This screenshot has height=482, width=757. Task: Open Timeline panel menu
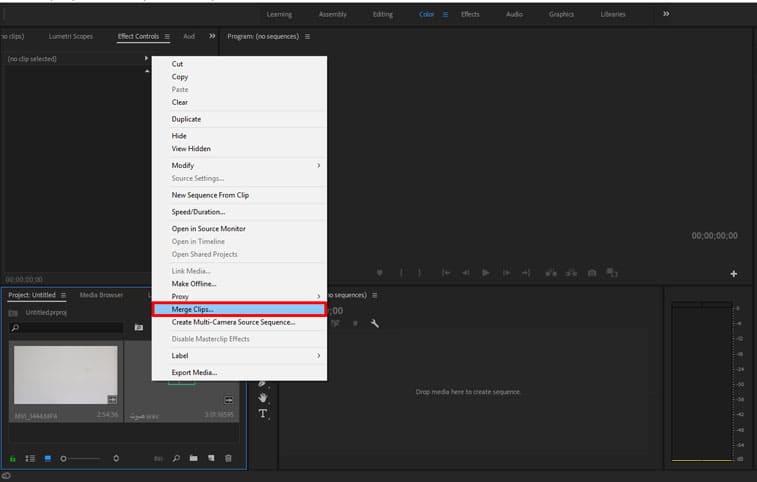(x=375, y=295)
